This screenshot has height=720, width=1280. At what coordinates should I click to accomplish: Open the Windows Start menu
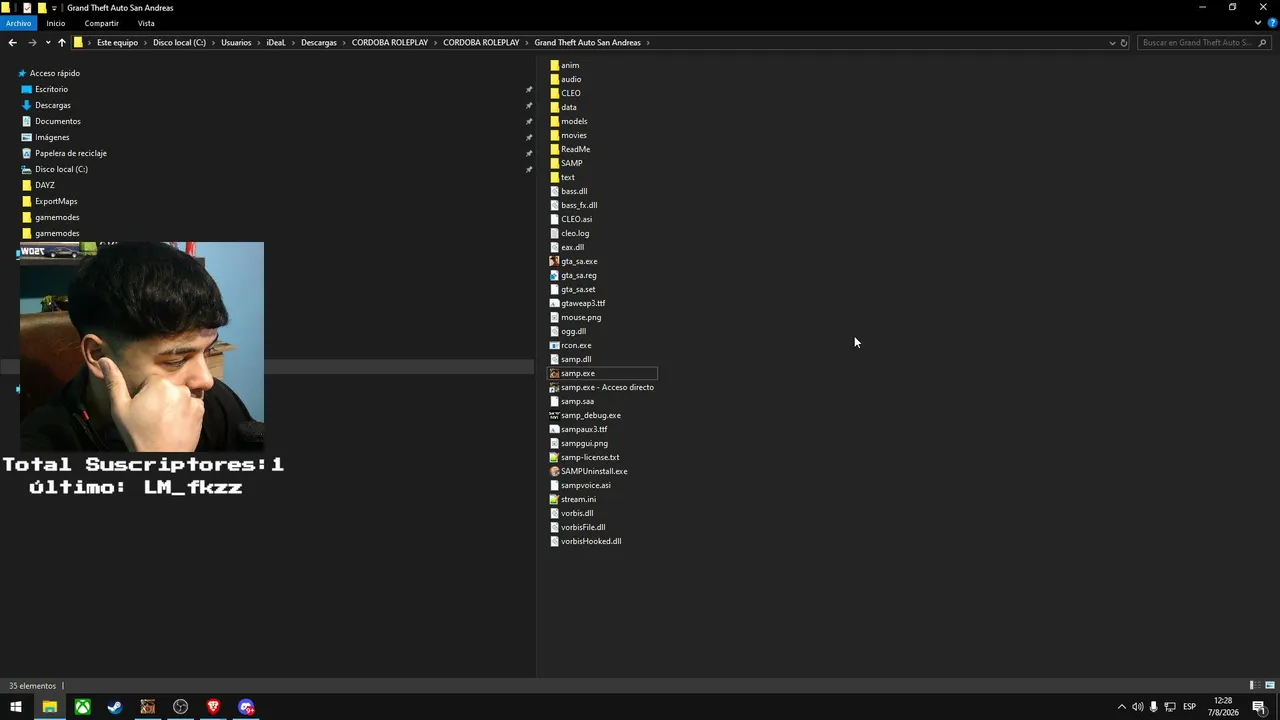click(16, 707)
